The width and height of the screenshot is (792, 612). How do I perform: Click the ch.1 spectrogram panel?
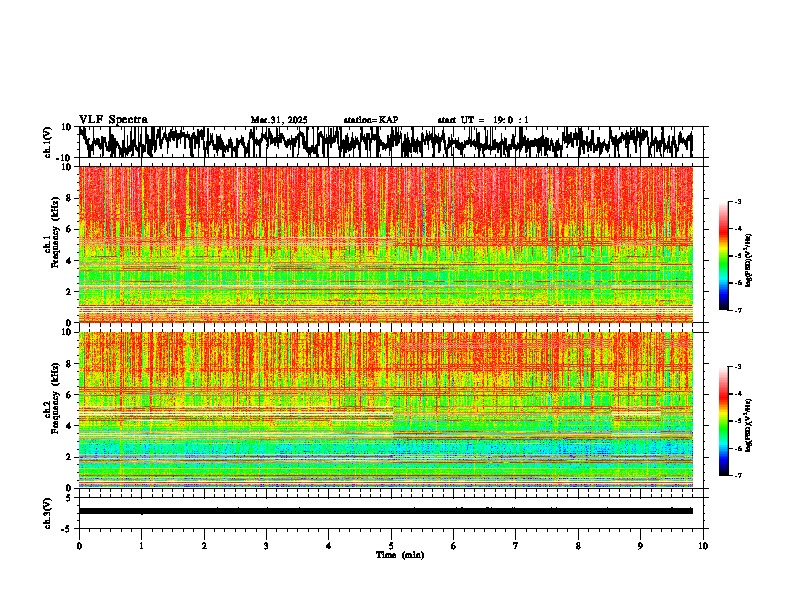point(385,244)
